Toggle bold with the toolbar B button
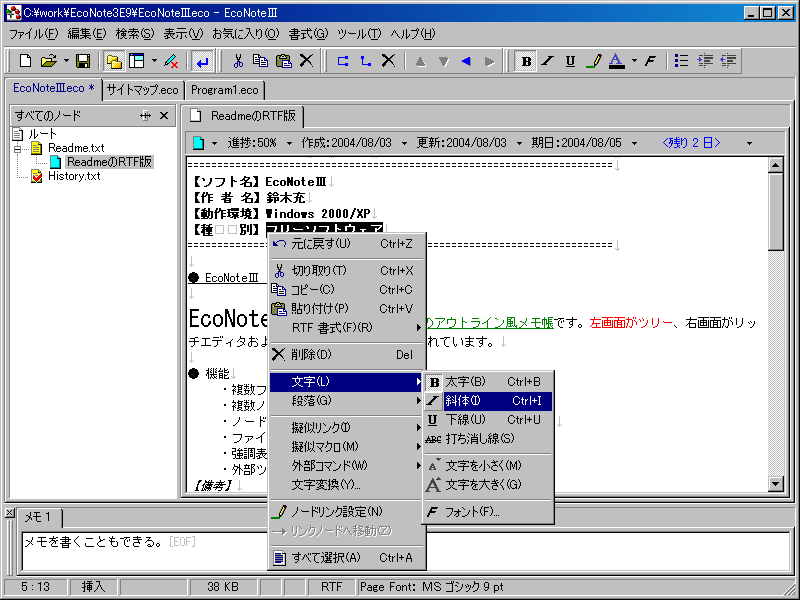This screenshot has width=800, height=600. (526, 61)
